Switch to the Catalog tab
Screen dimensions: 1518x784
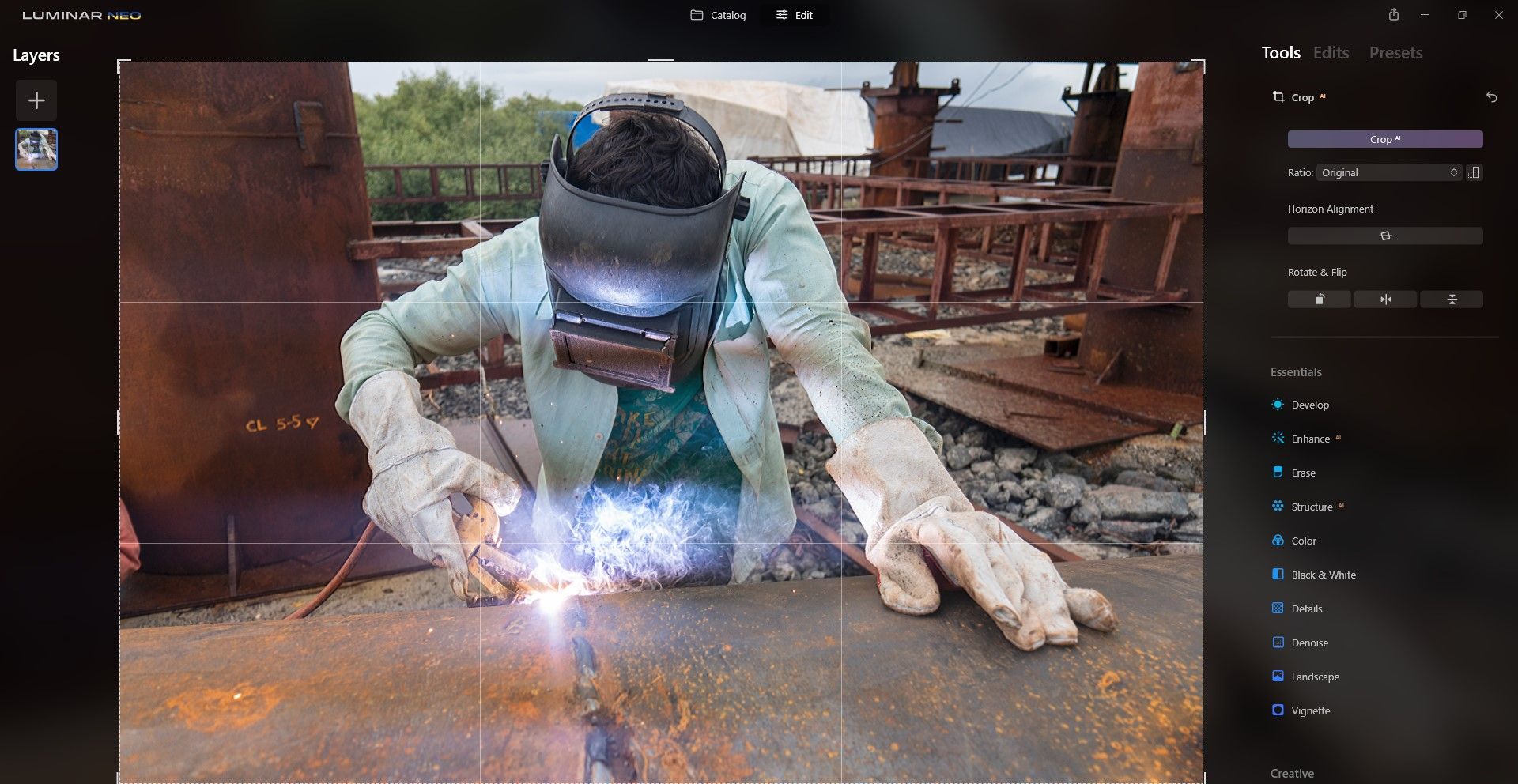pos(718,15)
